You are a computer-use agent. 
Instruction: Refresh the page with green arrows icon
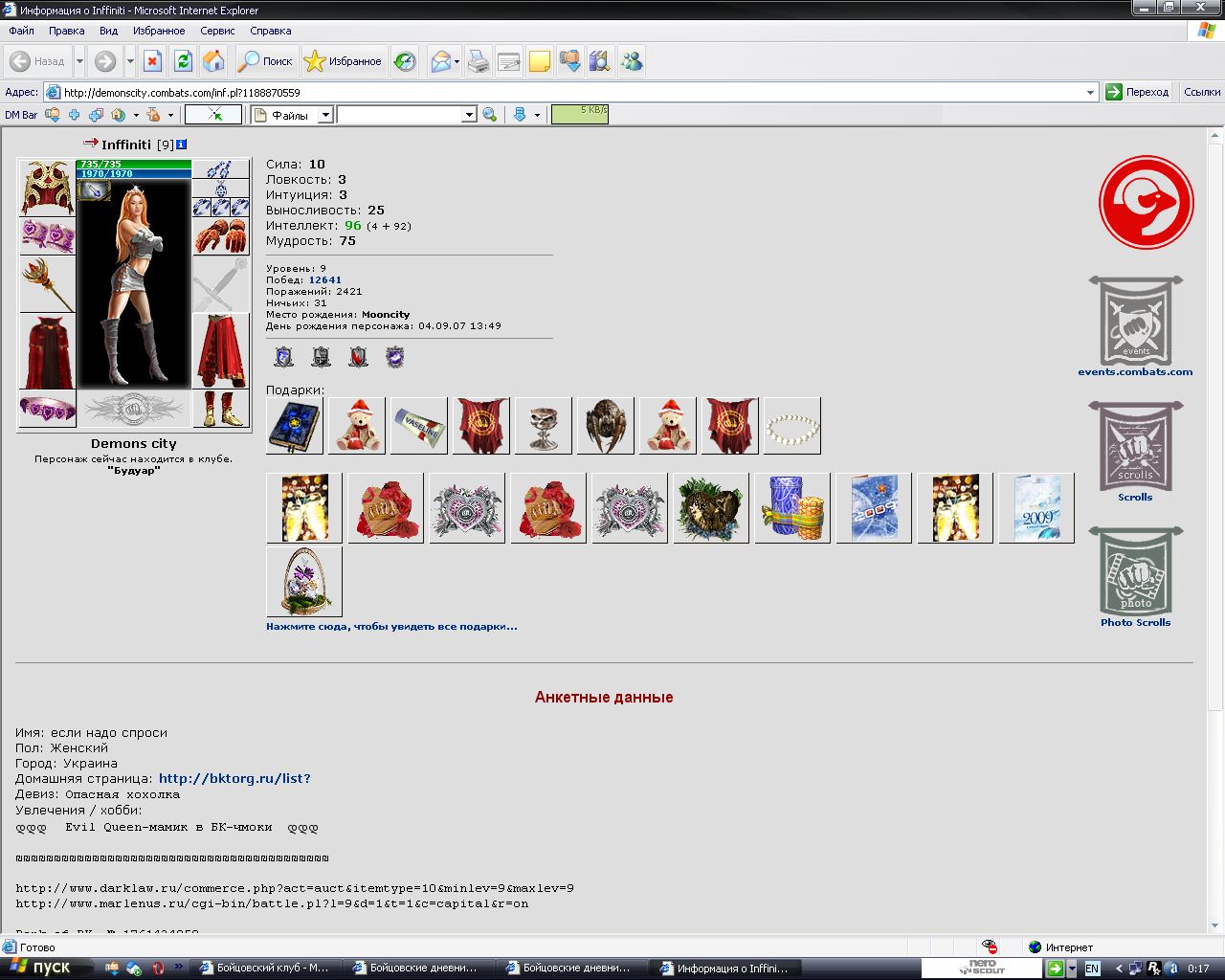click(183, 61)
